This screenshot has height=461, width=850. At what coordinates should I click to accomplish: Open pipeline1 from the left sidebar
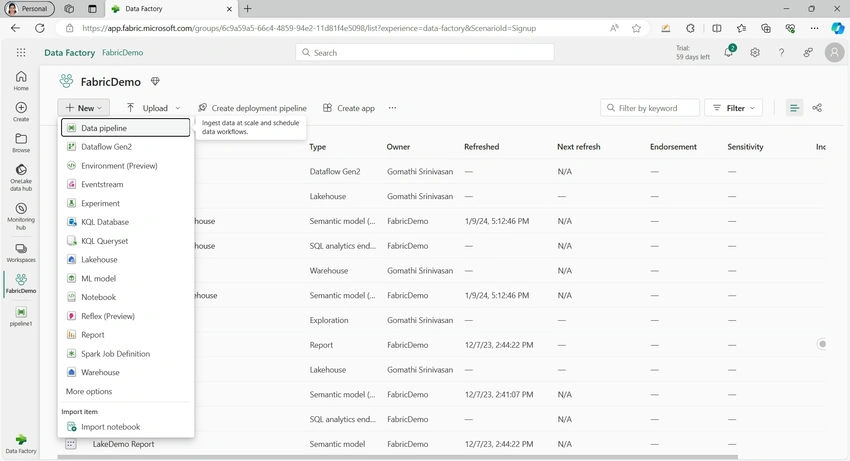pos(21,316)
